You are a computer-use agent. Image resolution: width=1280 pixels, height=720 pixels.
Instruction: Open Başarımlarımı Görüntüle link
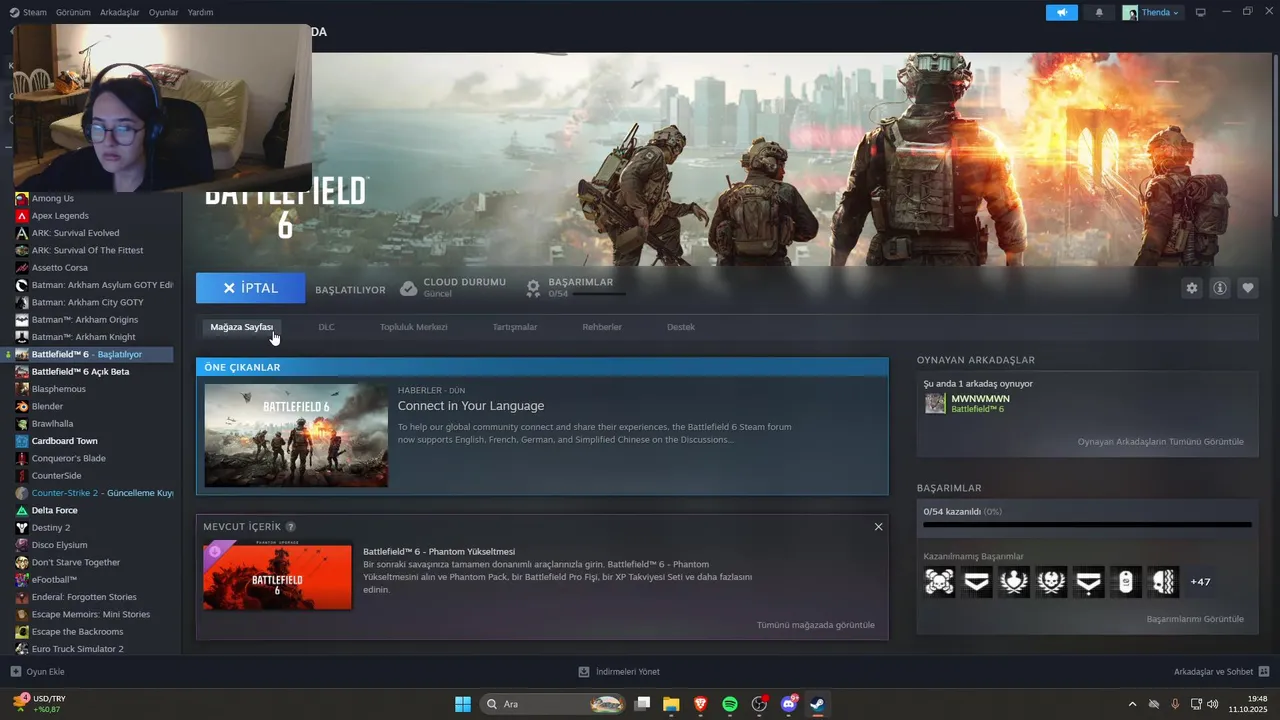1195,619
